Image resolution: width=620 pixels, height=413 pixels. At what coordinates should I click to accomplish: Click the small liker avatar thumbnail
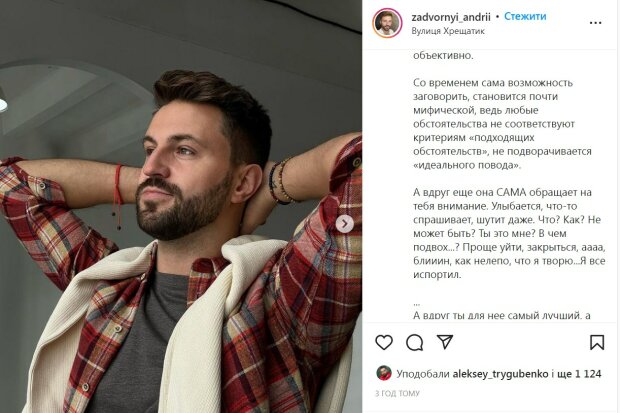point(384,373)
